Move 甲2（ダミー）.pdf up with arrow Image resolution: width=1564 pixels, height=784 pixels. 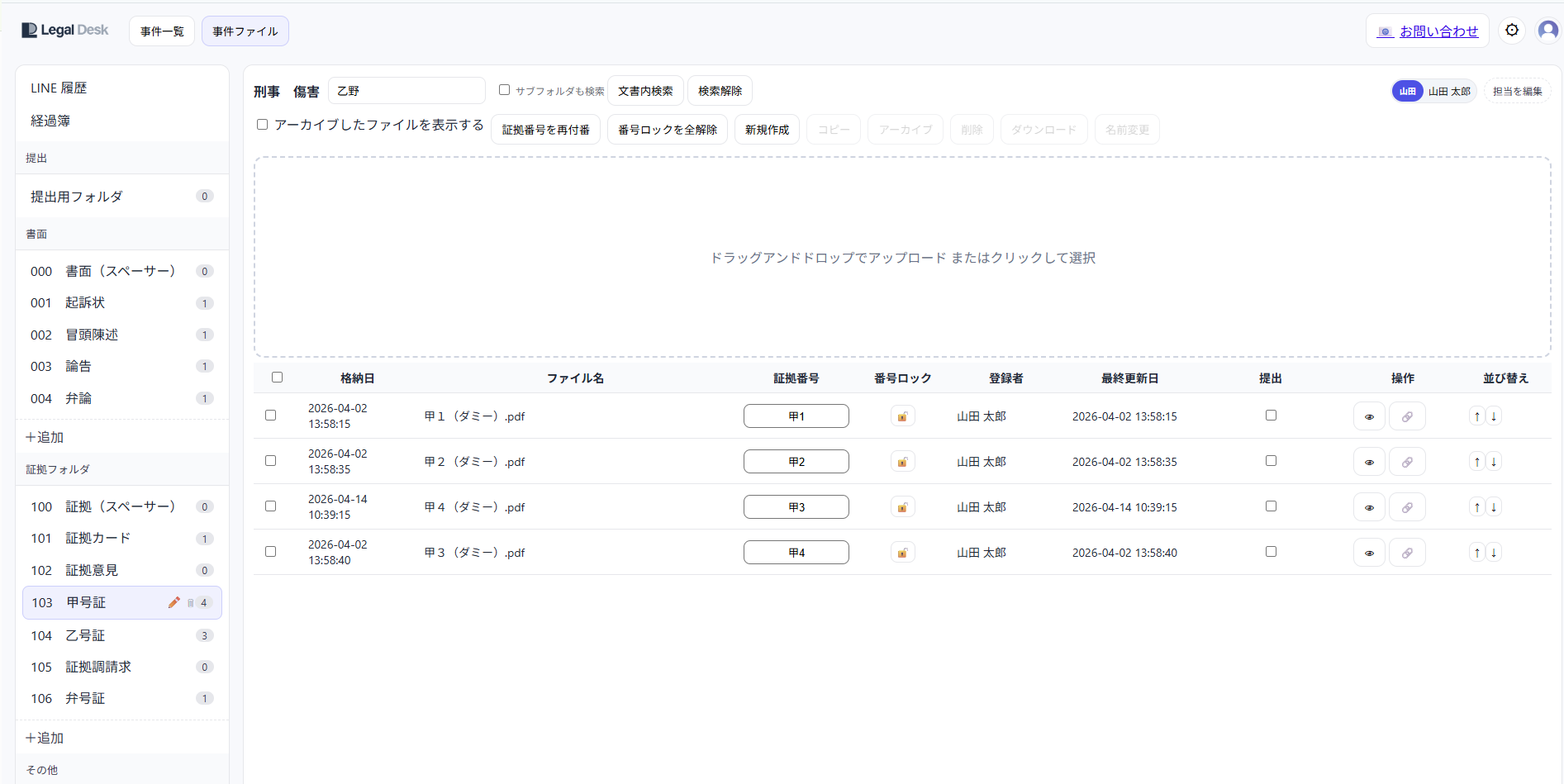[x=1477, y=462]
